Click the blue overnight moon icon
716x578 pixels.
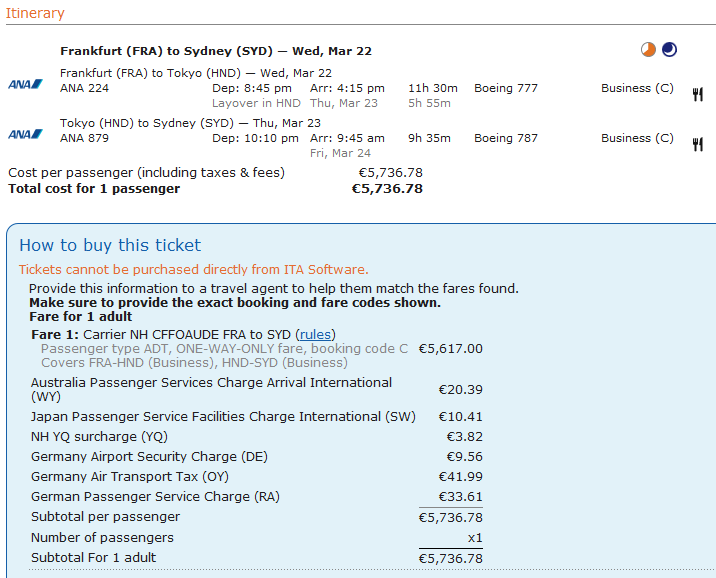[669, 49]
